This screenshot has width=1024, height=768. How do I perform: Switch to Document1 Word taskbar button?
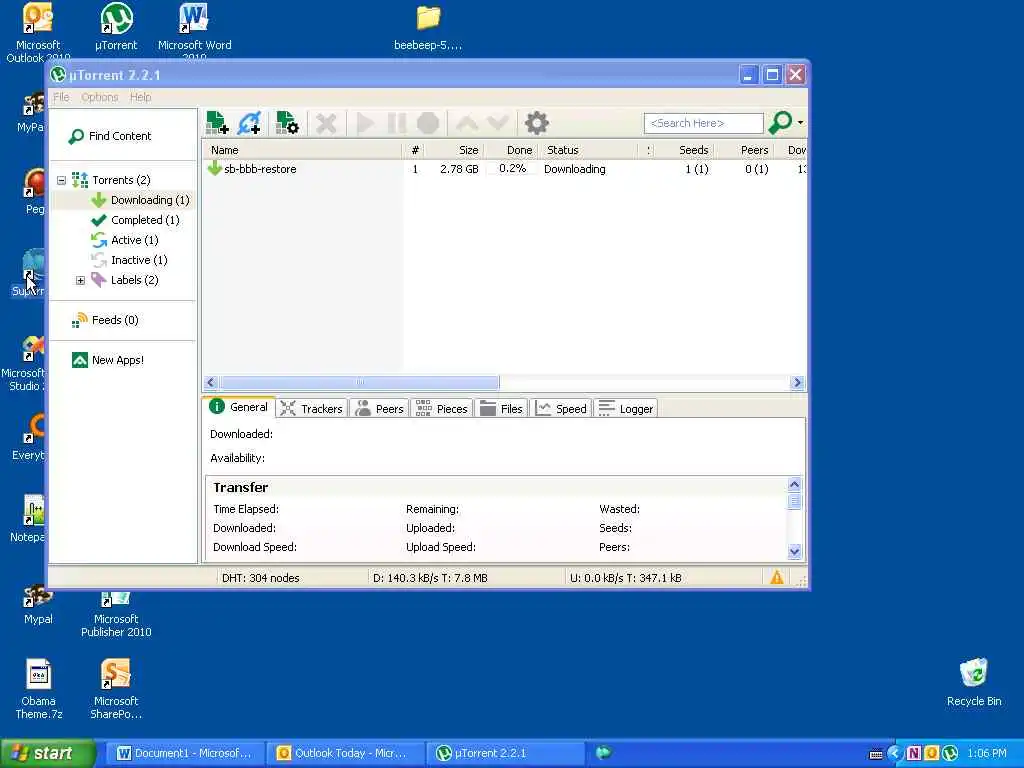click(x=184, y=753)
